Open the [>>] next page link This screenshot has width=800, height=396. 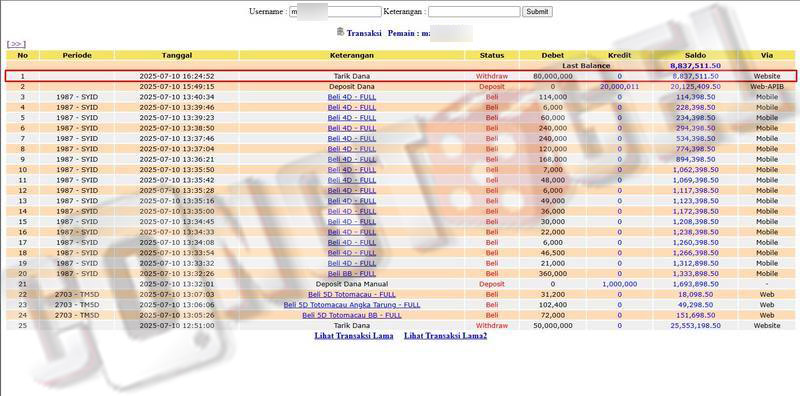tap(16, 44)
